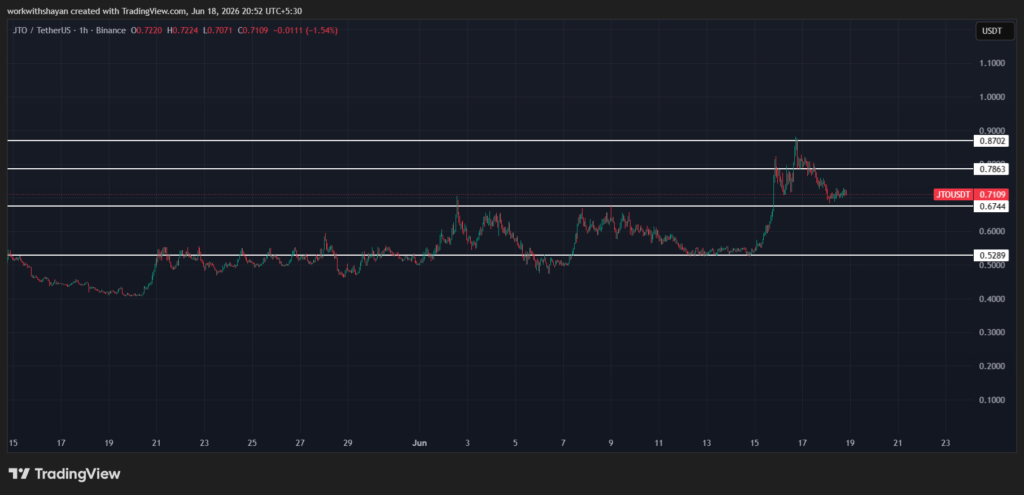Viewport: 1024px width, 495px height.
Task: Click the open value O0.7220
Action: point(145,30)
